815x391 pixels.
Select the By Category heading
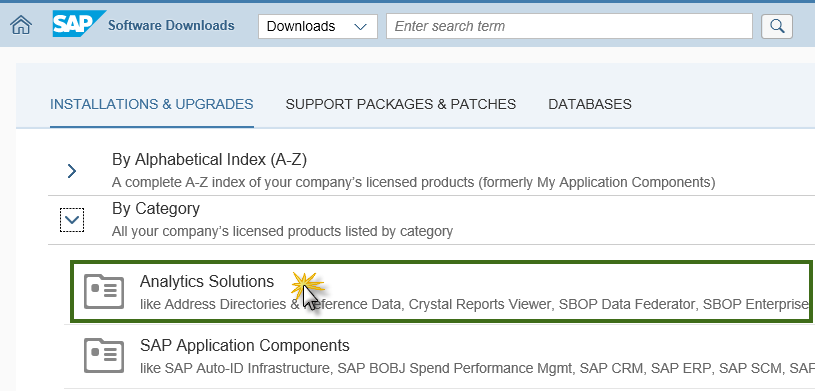(156, 208)
